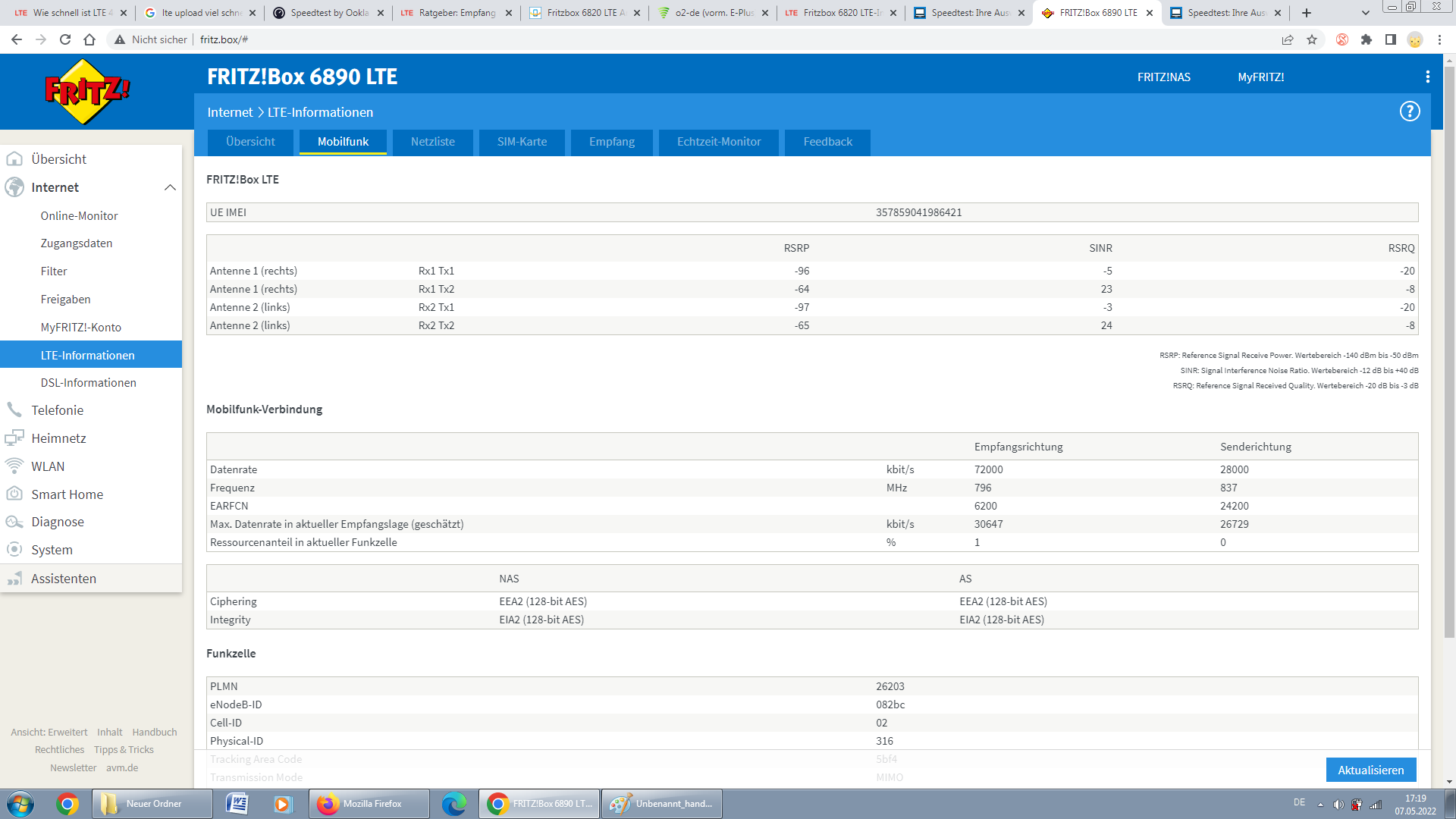Click the taskbar volume icon
This screenshot has height=819, width=1456.
1338,805
